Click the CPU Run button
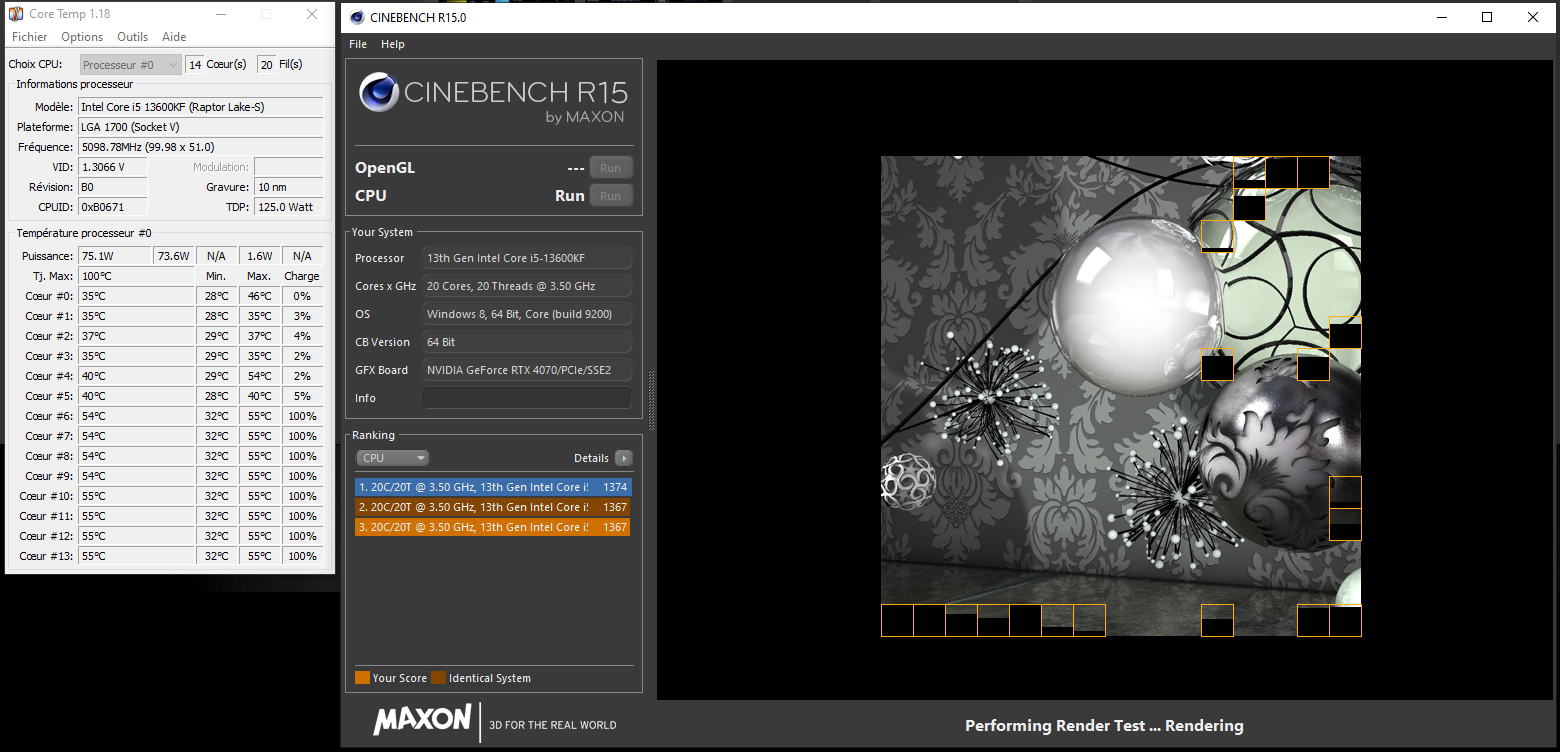This screenshot has width=1560, height=752. coord(611,196)
